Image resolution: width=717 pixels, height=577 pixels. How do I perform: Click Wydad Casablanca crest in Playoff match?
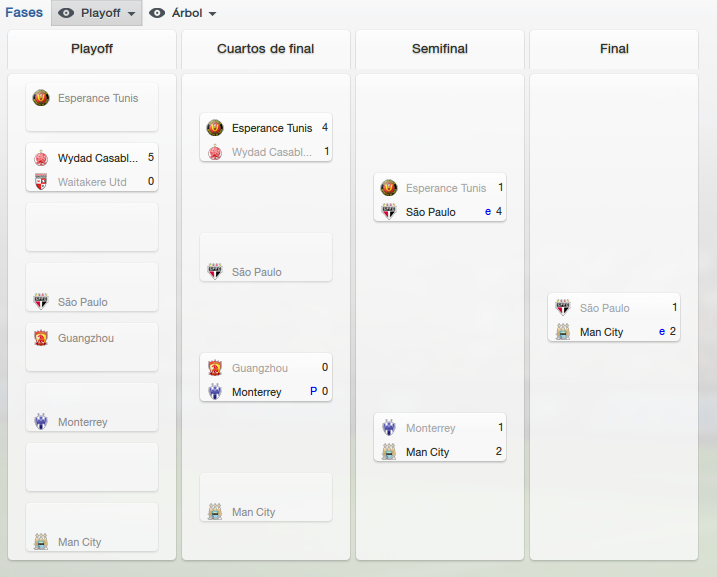click(41, 158)
